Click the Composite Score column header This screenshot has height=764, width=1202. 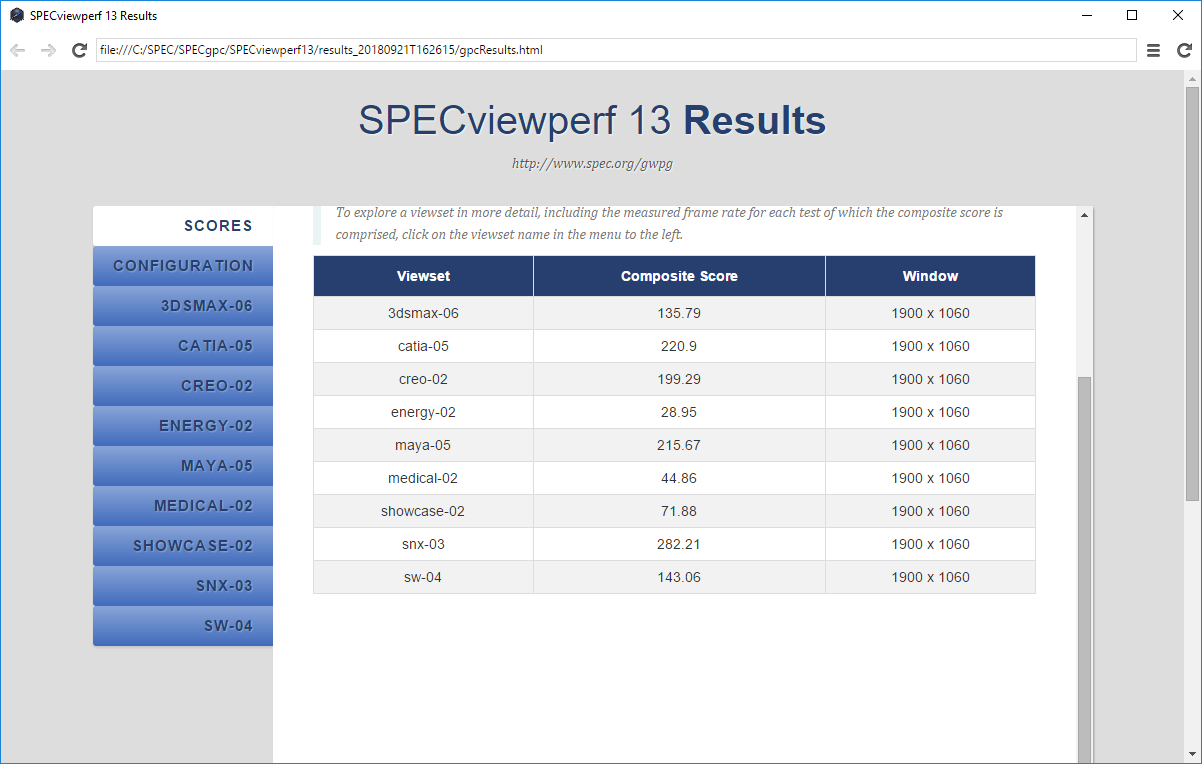pos(679,276)
